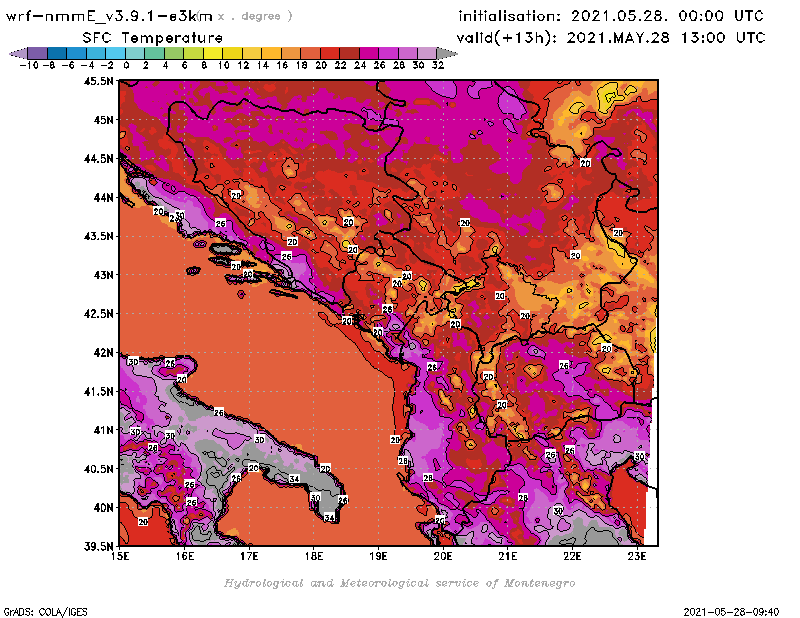The image size is (800, 618).
Task: Click the 15E longitude label
Action: click(x=120, y=556)
